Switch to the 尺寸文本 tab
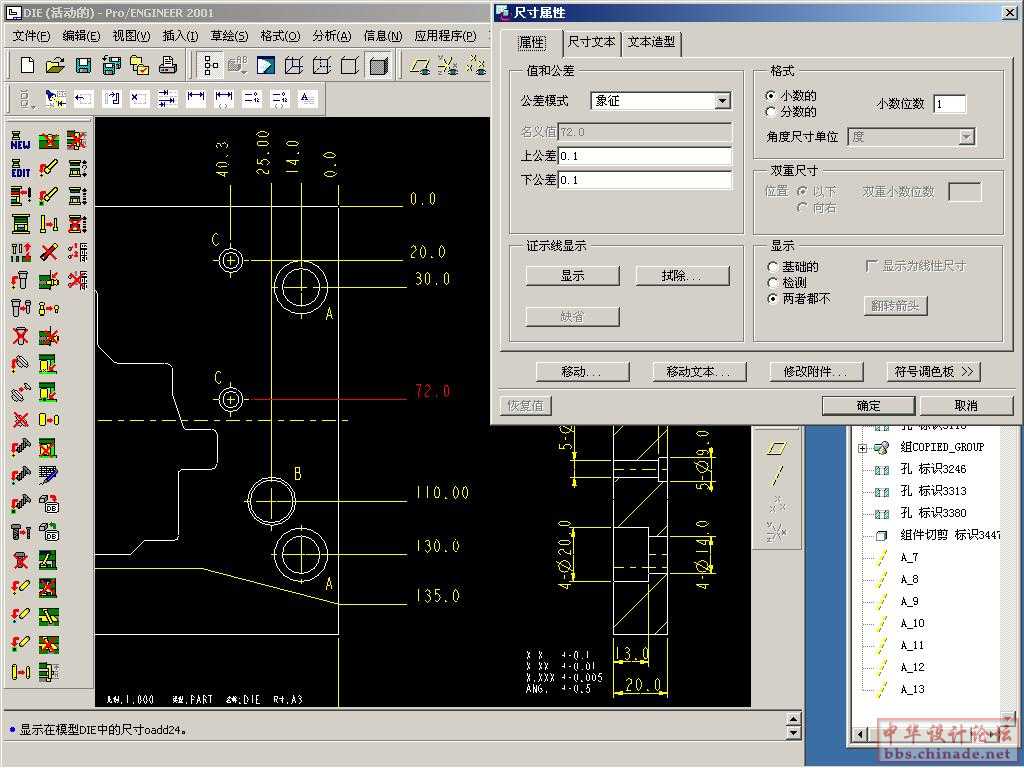The width and height of the screenshot is (1024, 768). (x=591, y=42)
